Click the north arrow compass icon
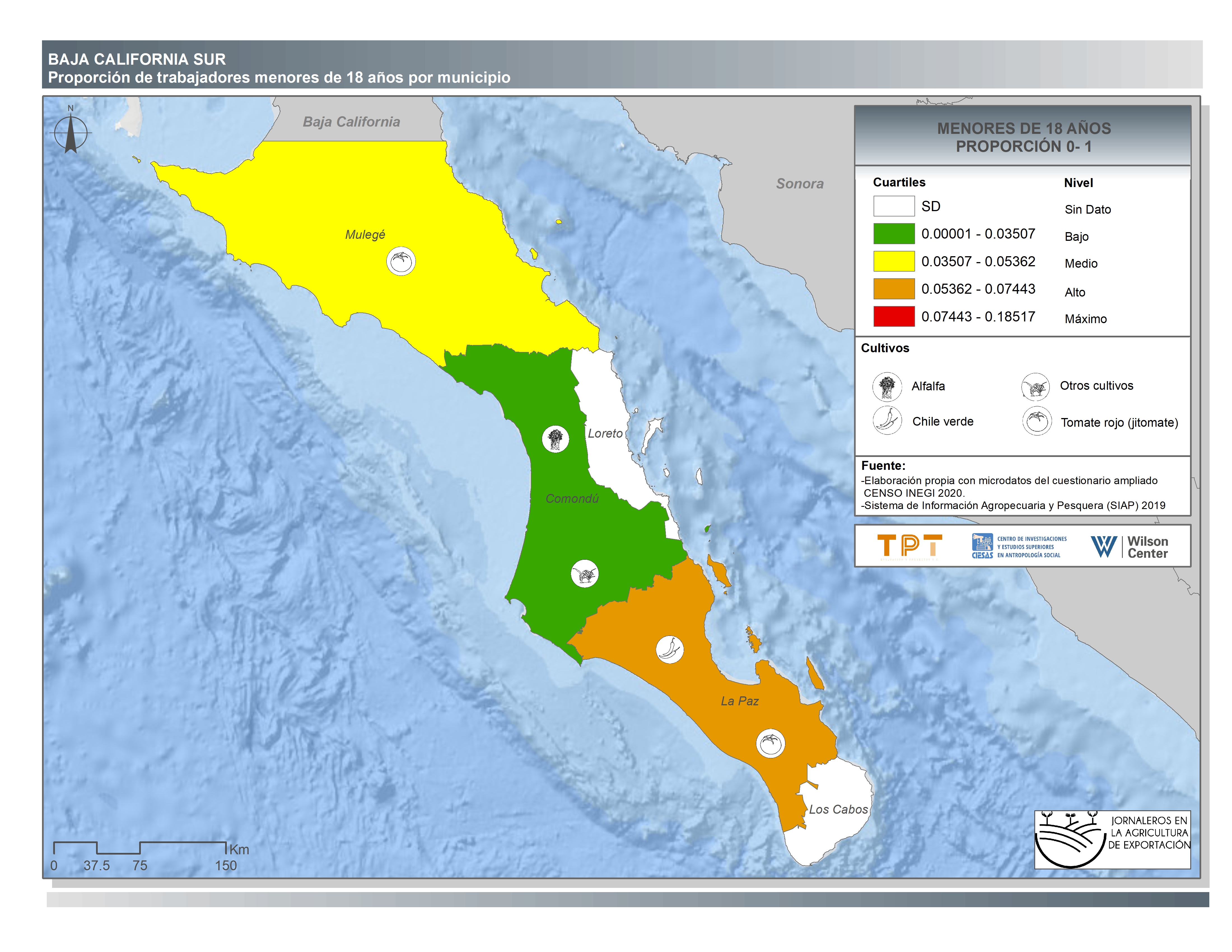Image resolution: width=1232 pixels, height=952 pixels. 71,133
